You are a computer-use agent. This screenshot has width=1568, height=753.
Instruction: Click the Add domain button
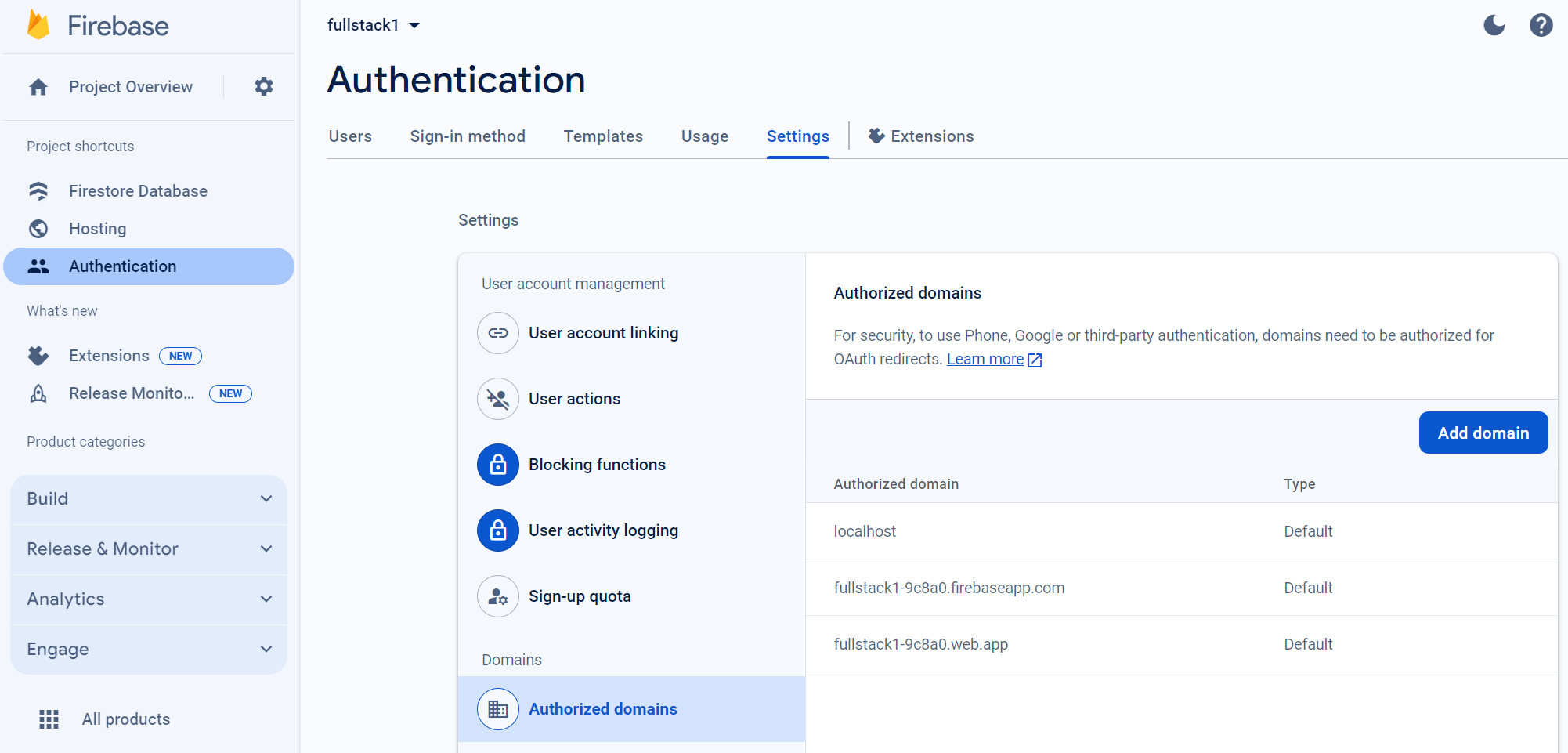[1483, 432]
